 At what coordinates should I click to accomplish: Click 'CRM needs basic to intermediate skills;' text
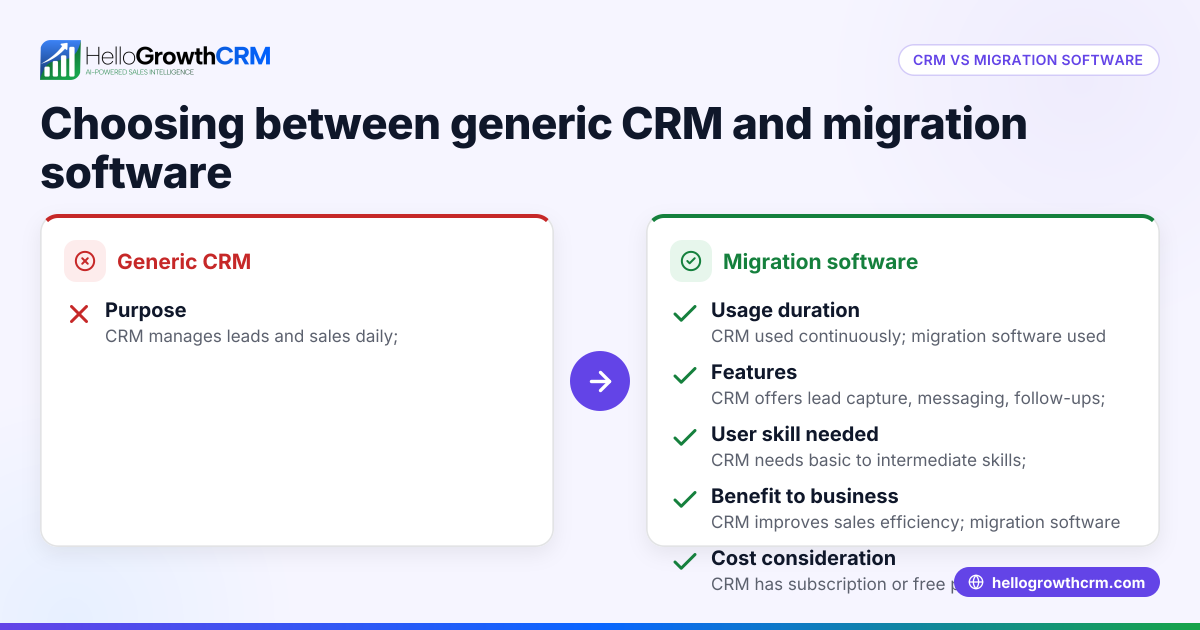click(x=869, y=460)
